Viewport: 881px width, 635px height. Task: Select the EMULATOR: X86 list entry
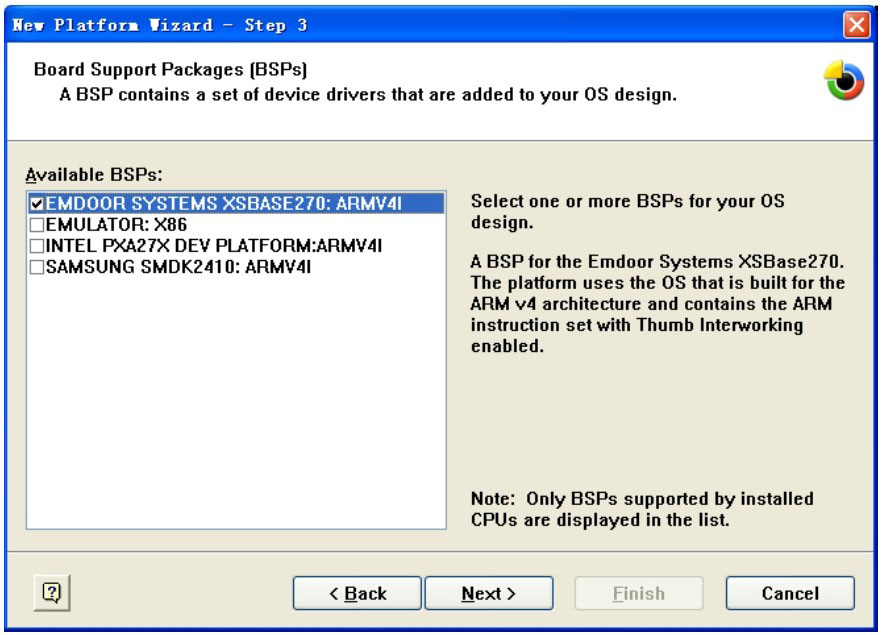pos(116,225)
